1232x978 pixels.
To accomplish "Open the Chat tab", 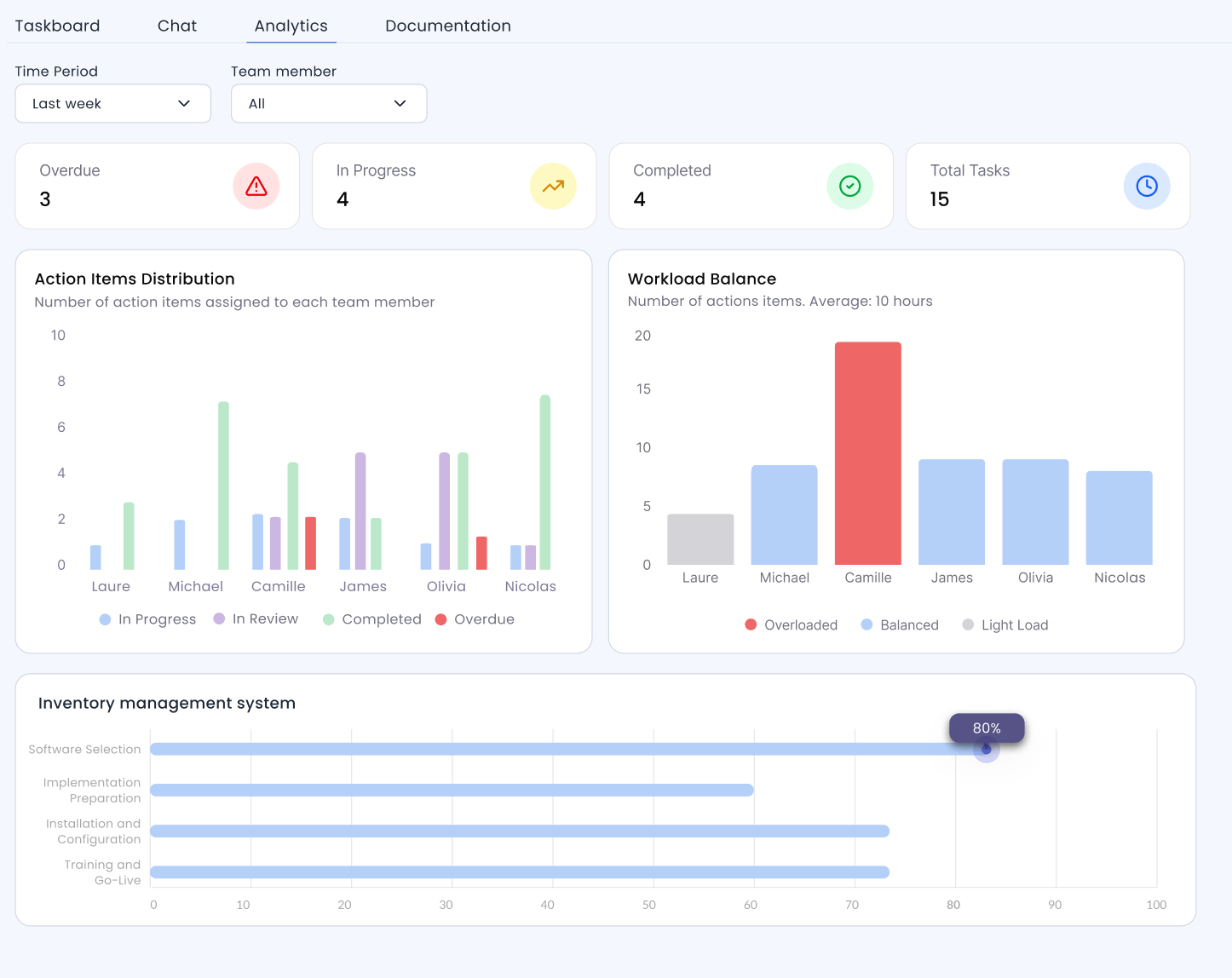I will 177,26.
